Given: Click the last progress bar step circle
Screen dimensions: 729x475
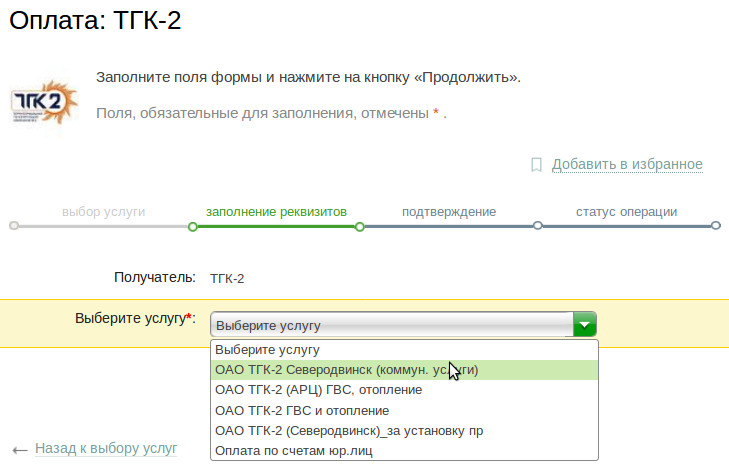Looking at the screenshot, I should (x=716, y=226).
